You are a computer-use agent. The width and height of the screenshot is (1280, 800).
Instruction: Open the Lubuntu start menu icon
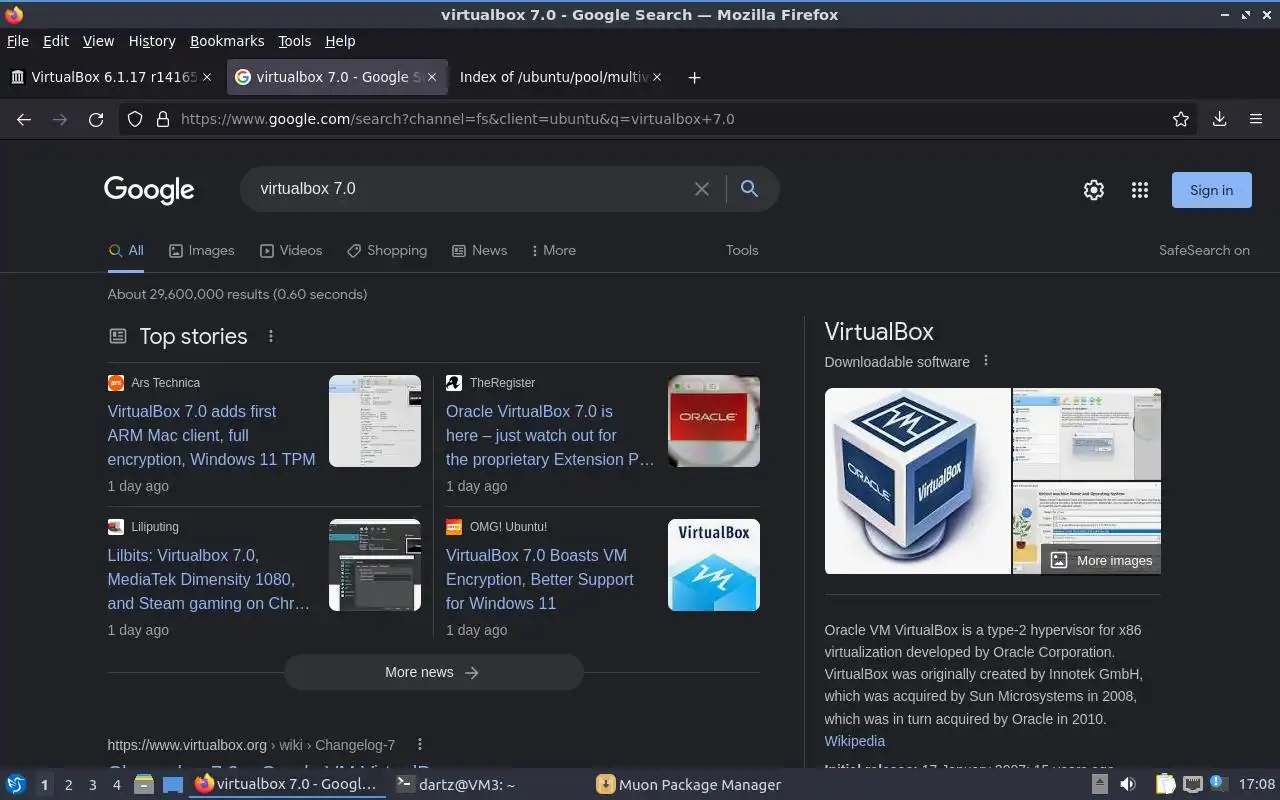(16, 784)
